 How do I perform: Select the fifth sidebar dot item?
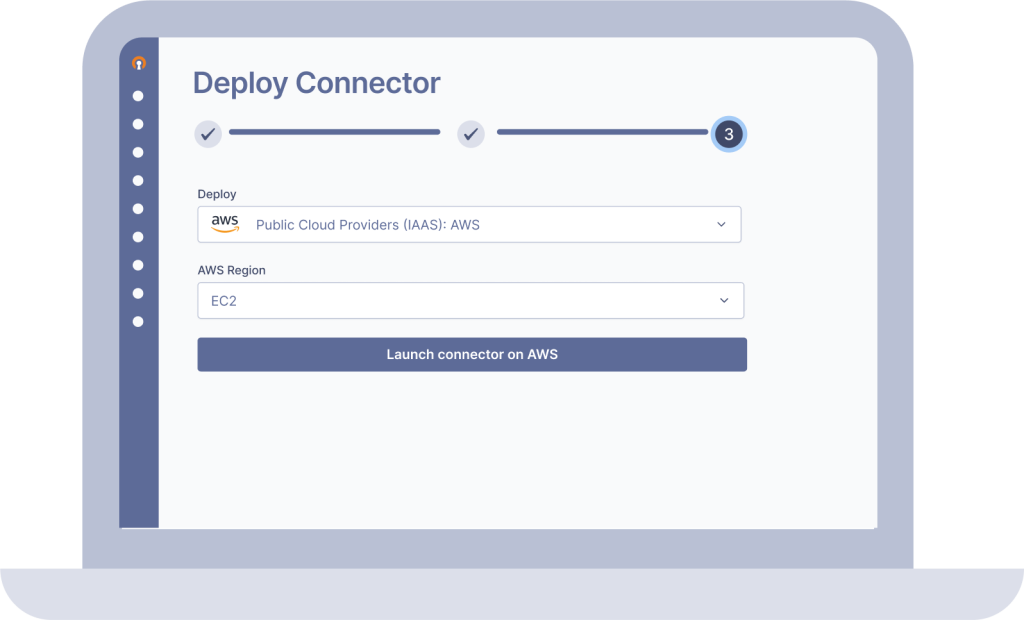[138, 209]
